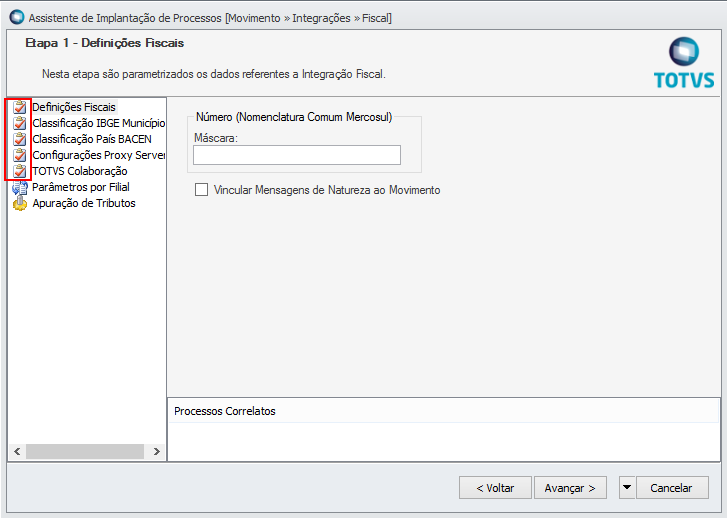Click the Parâmetros por Filial icon

[19, 187]
